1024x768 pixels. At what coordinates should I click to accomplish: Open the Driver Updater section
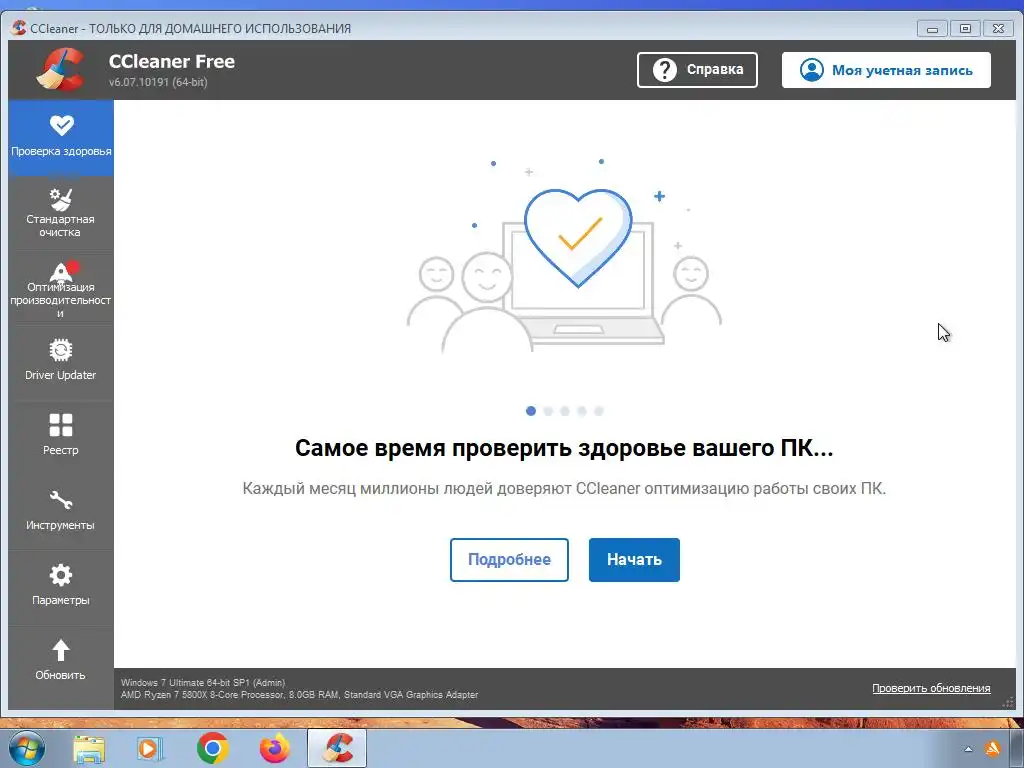(x=61, y=363)
